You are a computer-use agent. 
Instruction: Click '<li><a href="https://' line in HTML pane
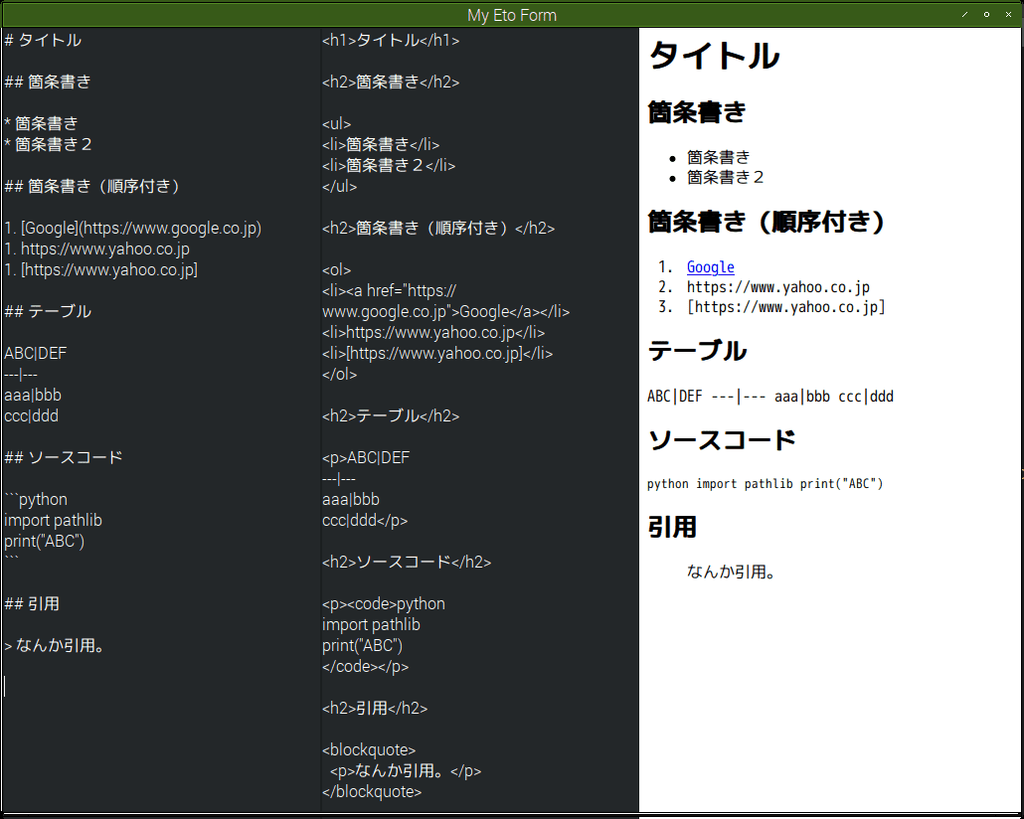click(x=389, y=291)
